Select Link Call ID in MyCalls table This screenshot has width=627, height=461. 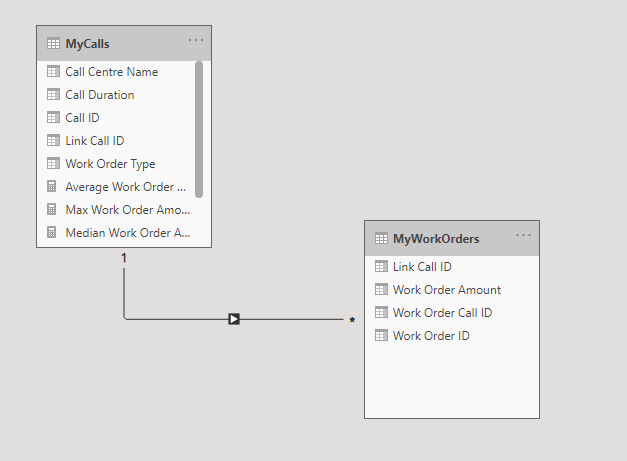point(94,141)
